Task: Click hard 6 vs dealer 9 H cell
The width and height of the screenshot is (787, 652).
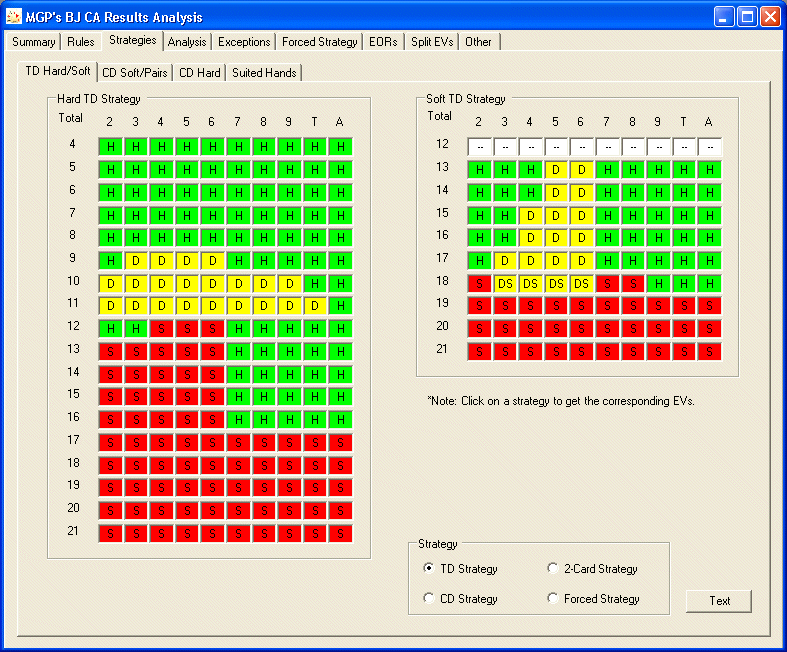Action: (290, 192)
